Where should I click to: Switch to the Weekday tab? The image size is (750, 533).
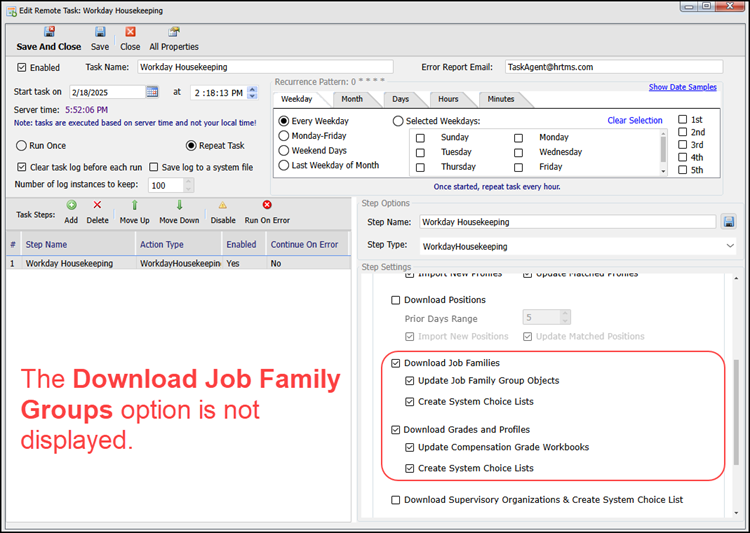pos(297,99)
